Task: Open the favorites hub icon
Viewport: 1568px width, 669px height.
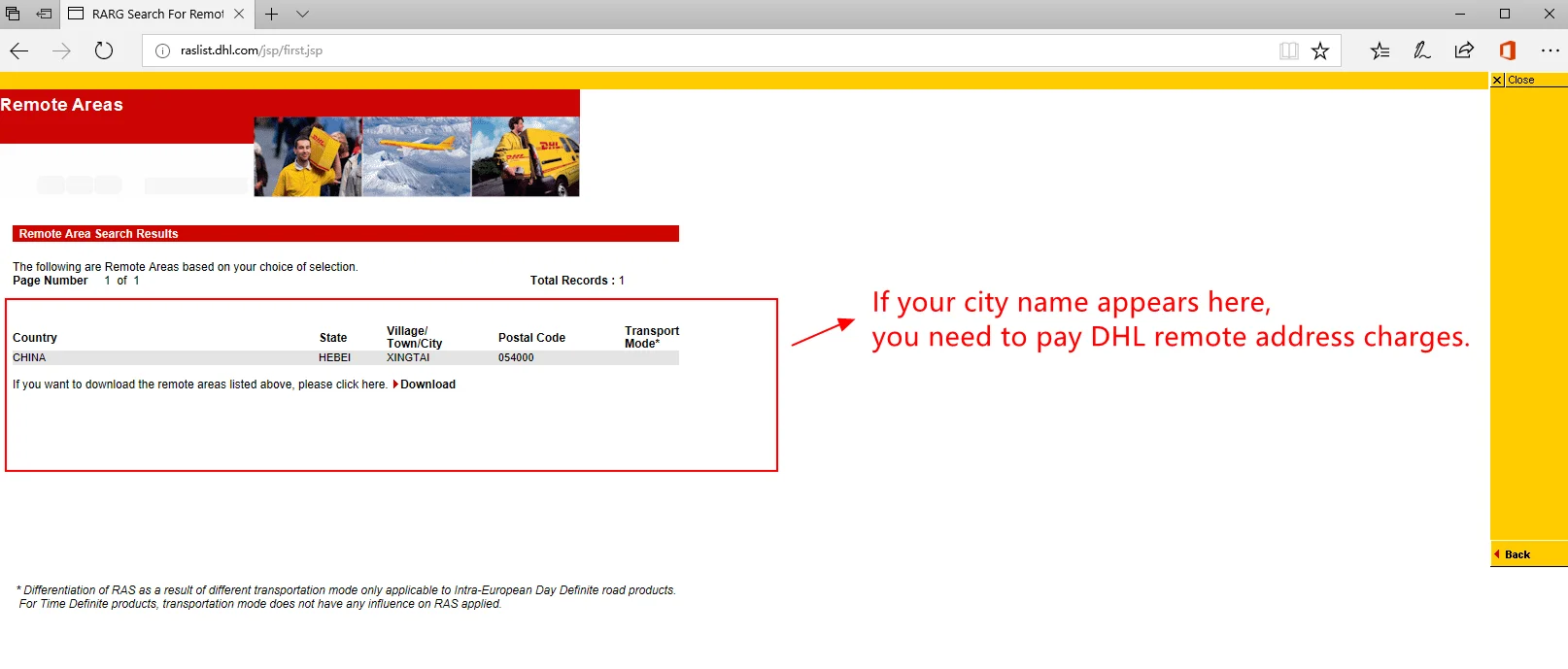Action: pyautogui.click(x=1380, y=50)
